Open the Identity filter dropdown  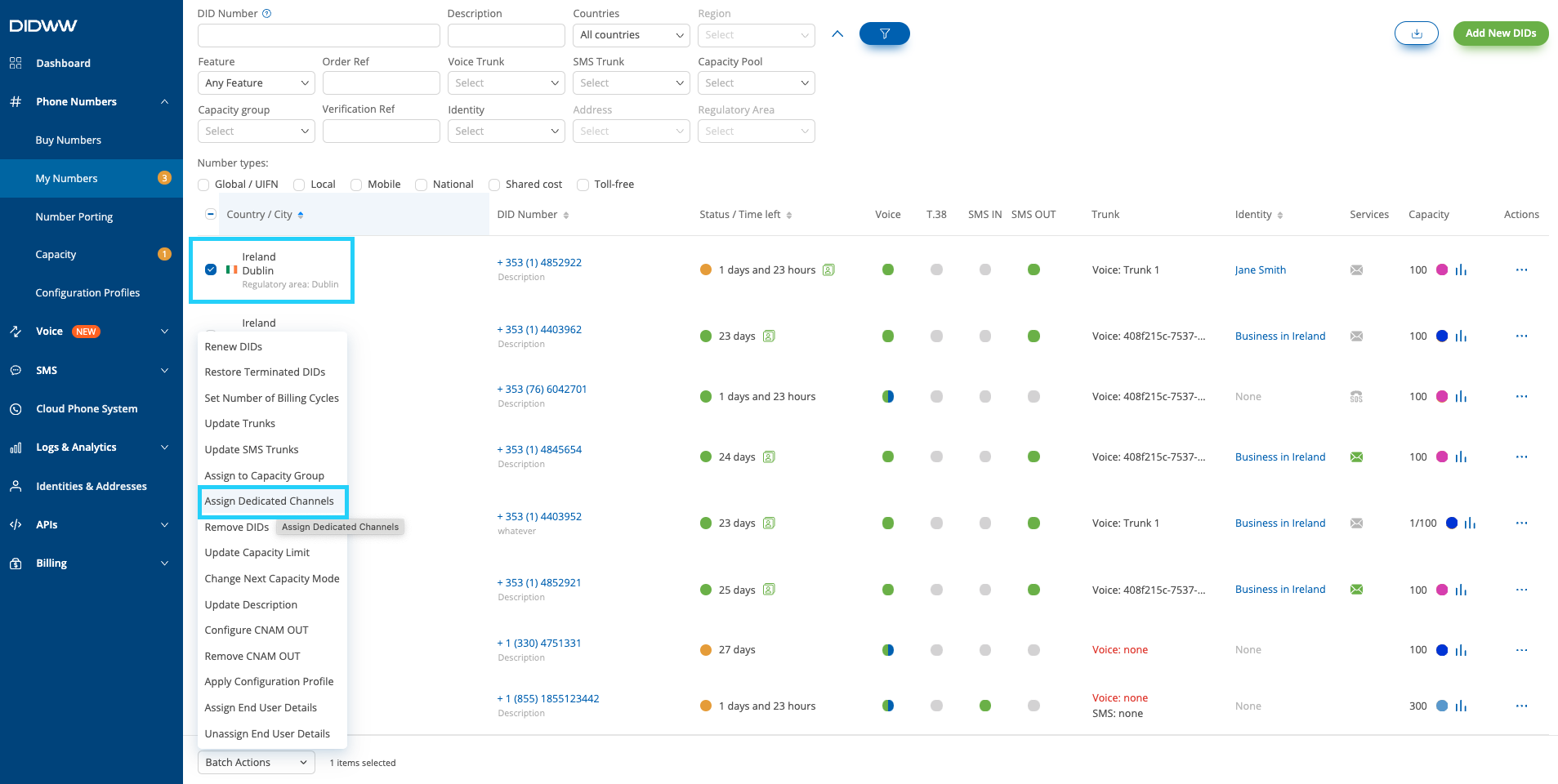[506, 131]
